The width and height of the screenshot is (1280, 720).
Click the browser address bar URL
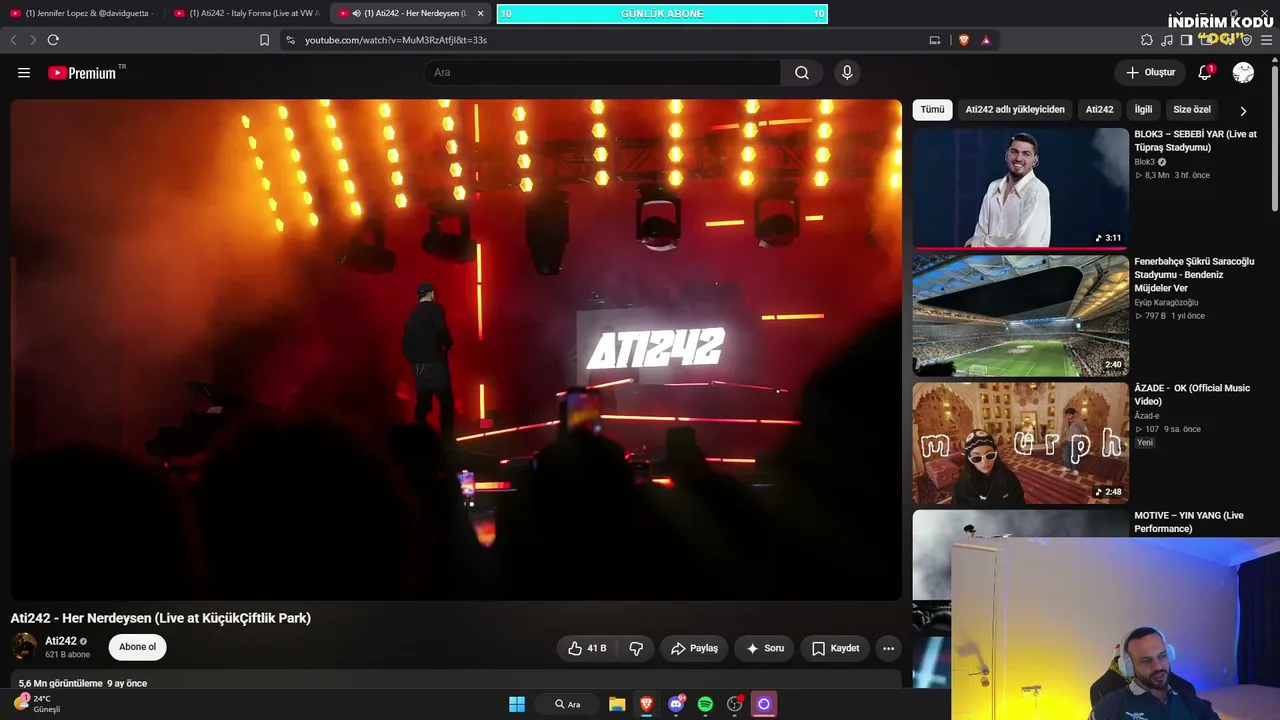(x=396, y=40)
